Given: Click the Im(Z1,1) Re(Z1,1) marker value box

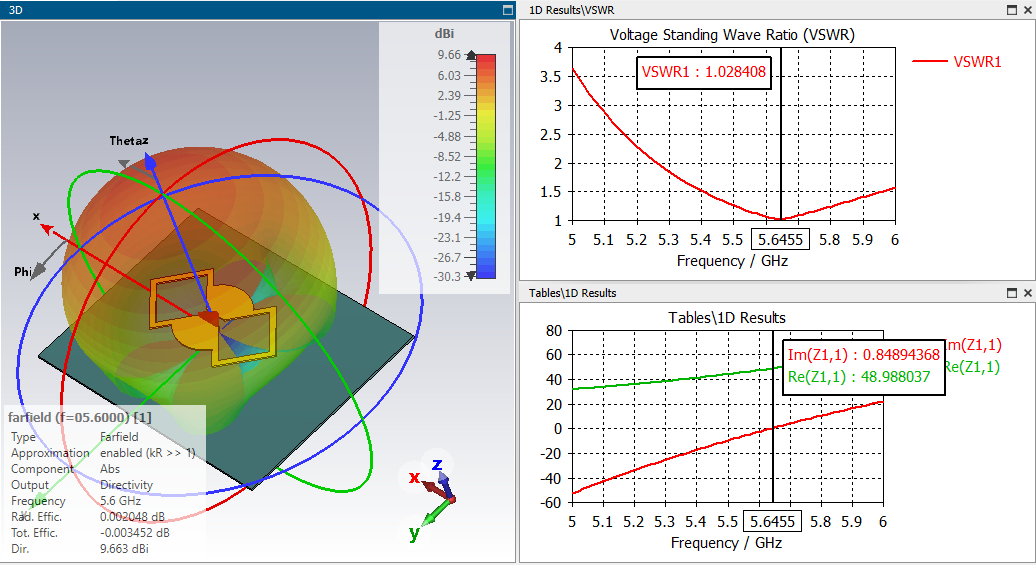Looking at the screenshot, I should pyautogui.click(x=864, y=367).
